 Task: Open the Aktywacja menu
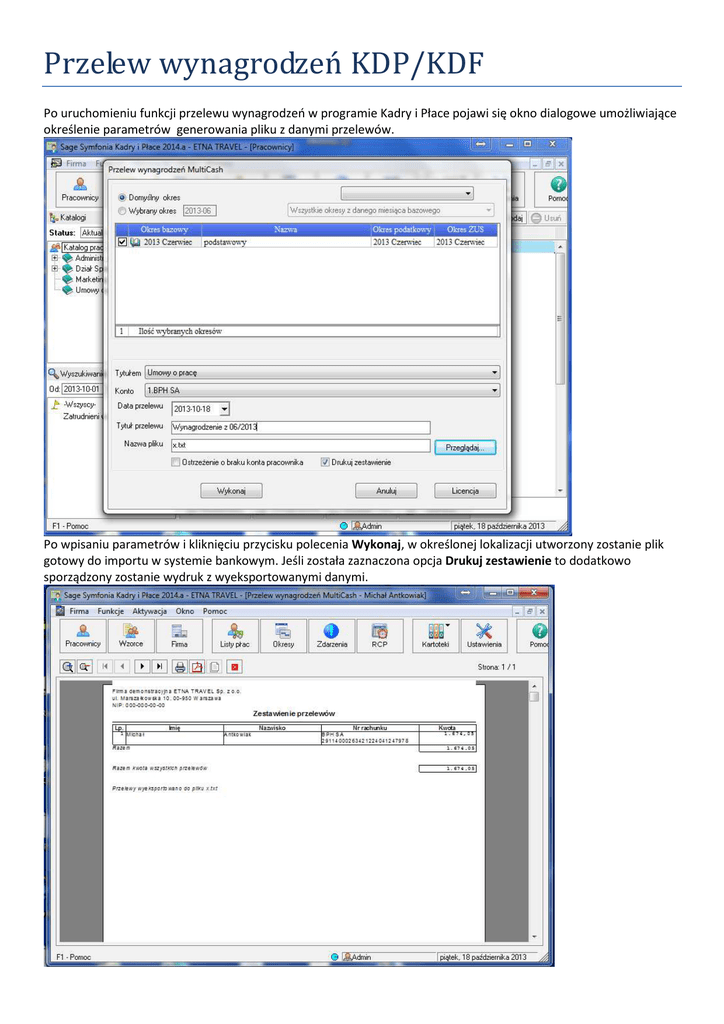click(x=149, y=611)
